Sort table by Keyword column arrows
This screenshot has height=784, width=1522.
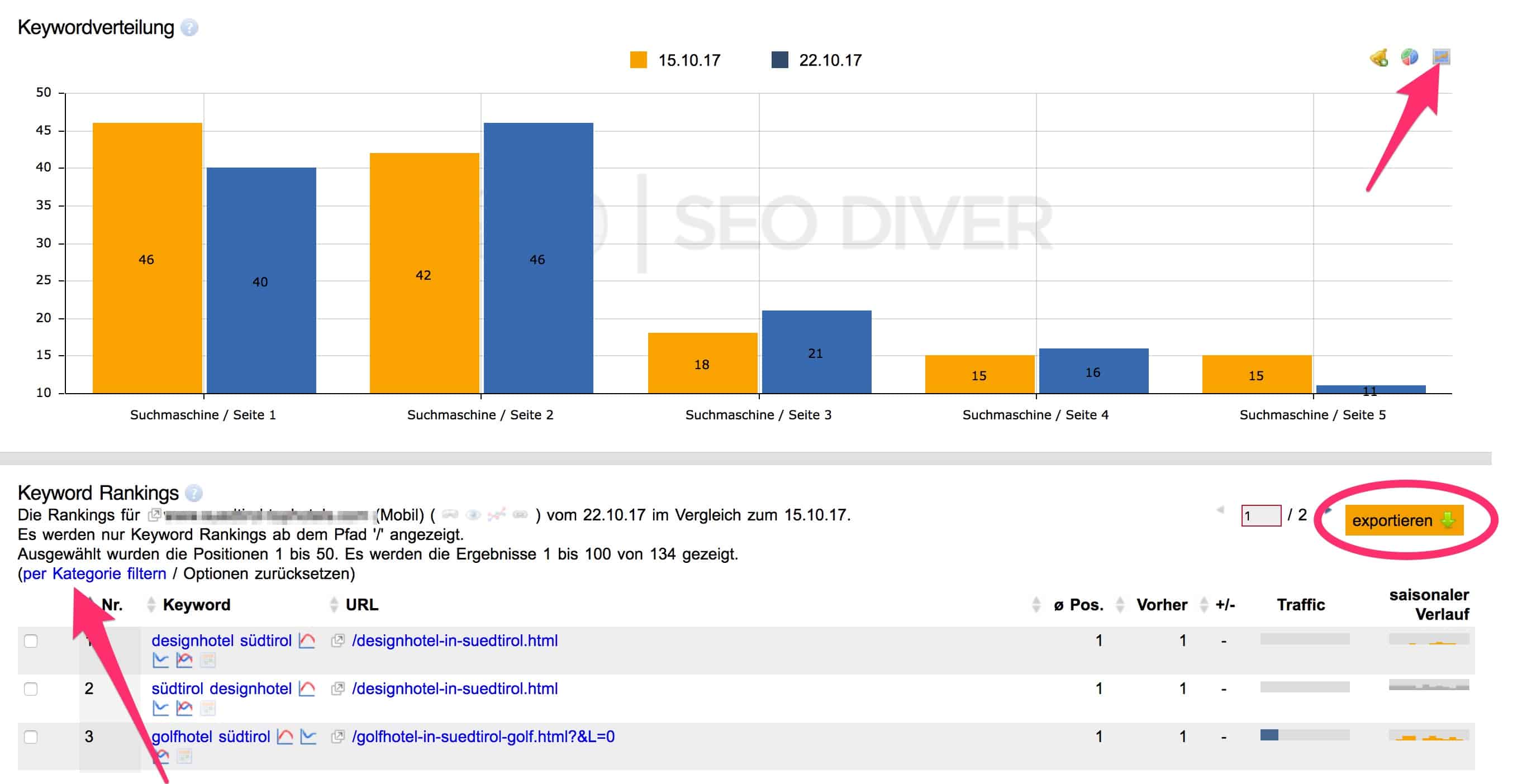point(151,605)
